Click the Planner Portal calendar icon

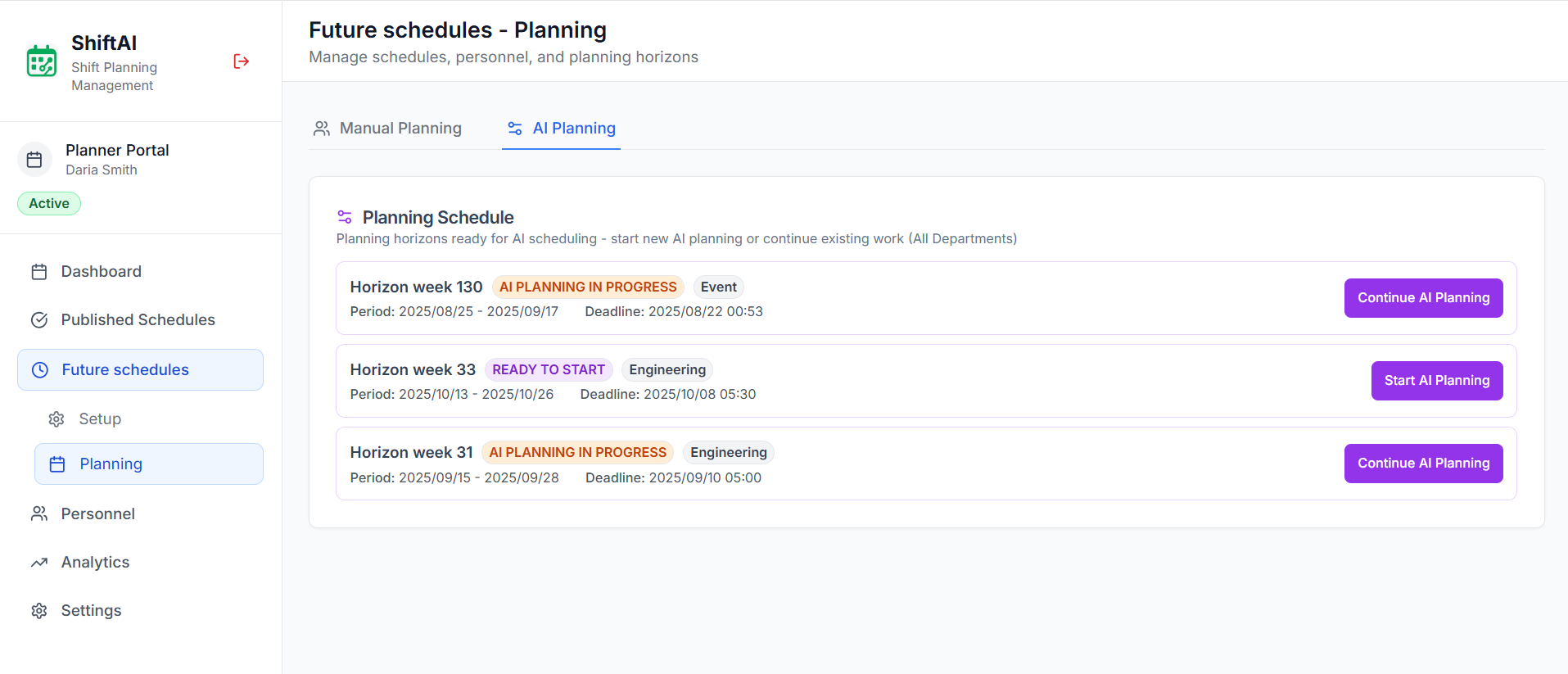coord(34,160)
